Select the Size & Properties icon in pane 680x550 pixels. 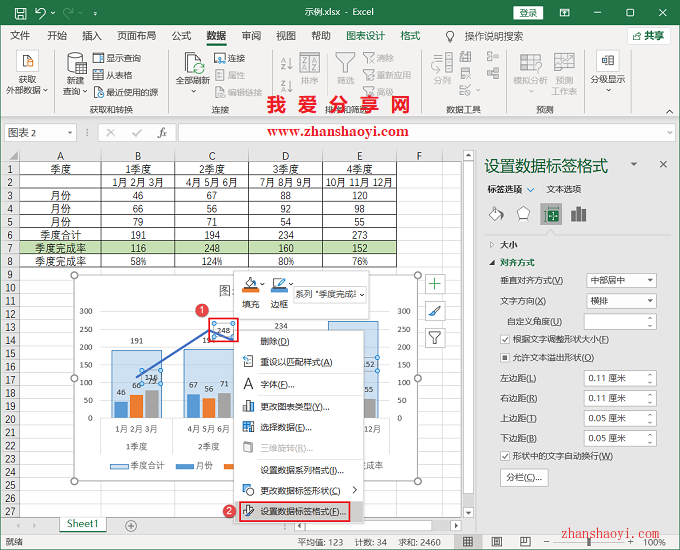pyautogui.click(x=551, y=214)
